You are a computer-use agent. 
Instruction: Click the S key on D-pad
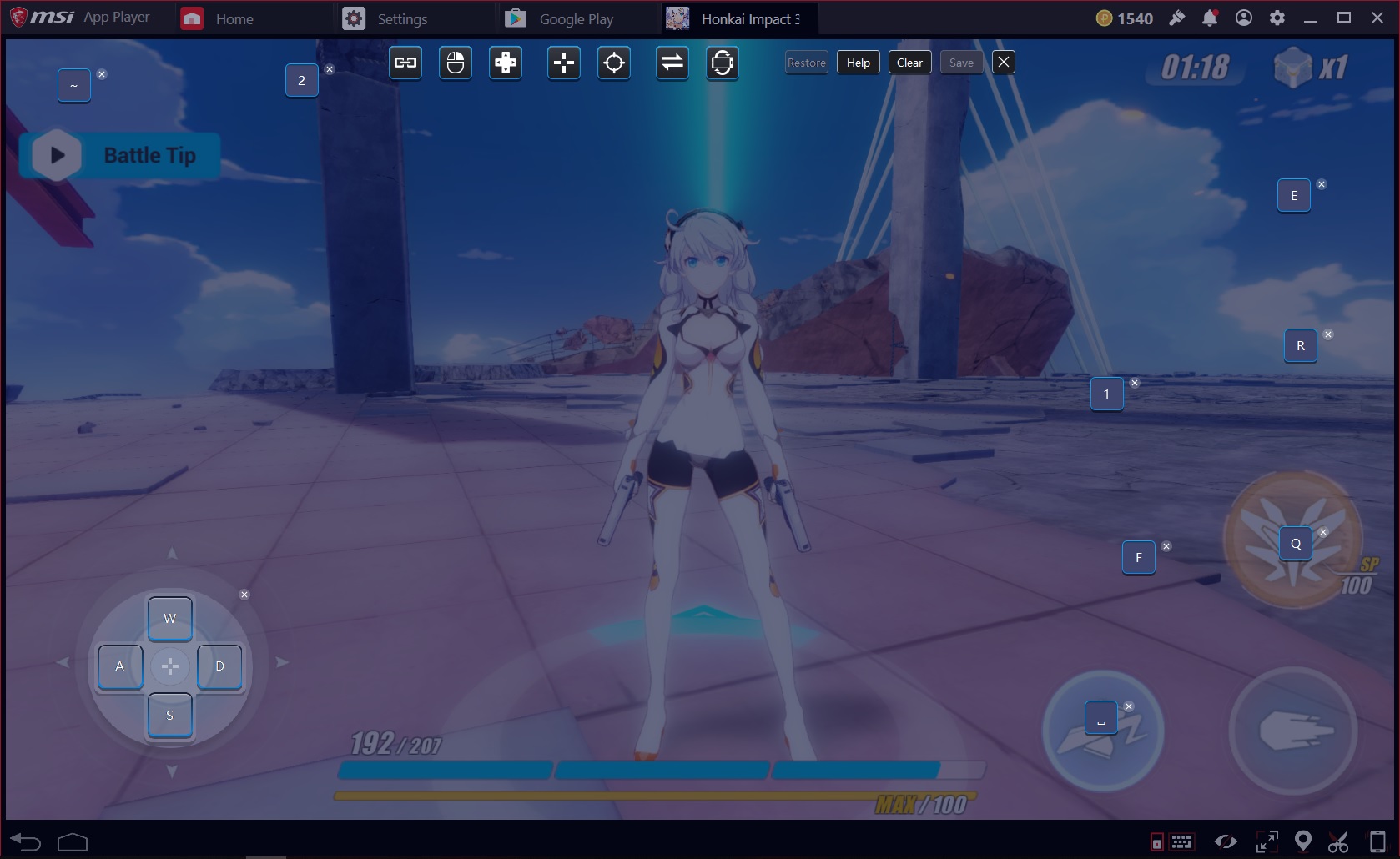(x=170, y=716)
